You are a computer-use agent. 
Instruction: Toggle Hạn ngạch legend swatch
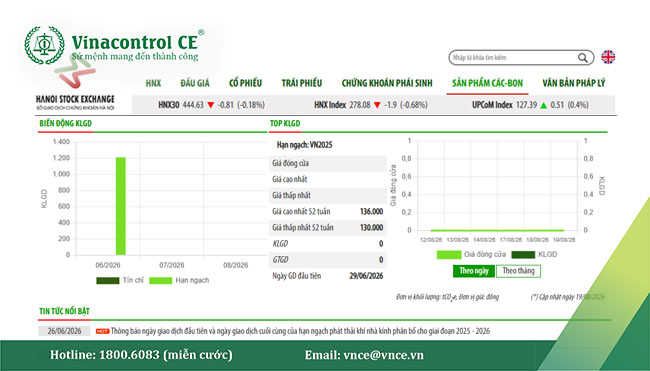pos(160,281)
